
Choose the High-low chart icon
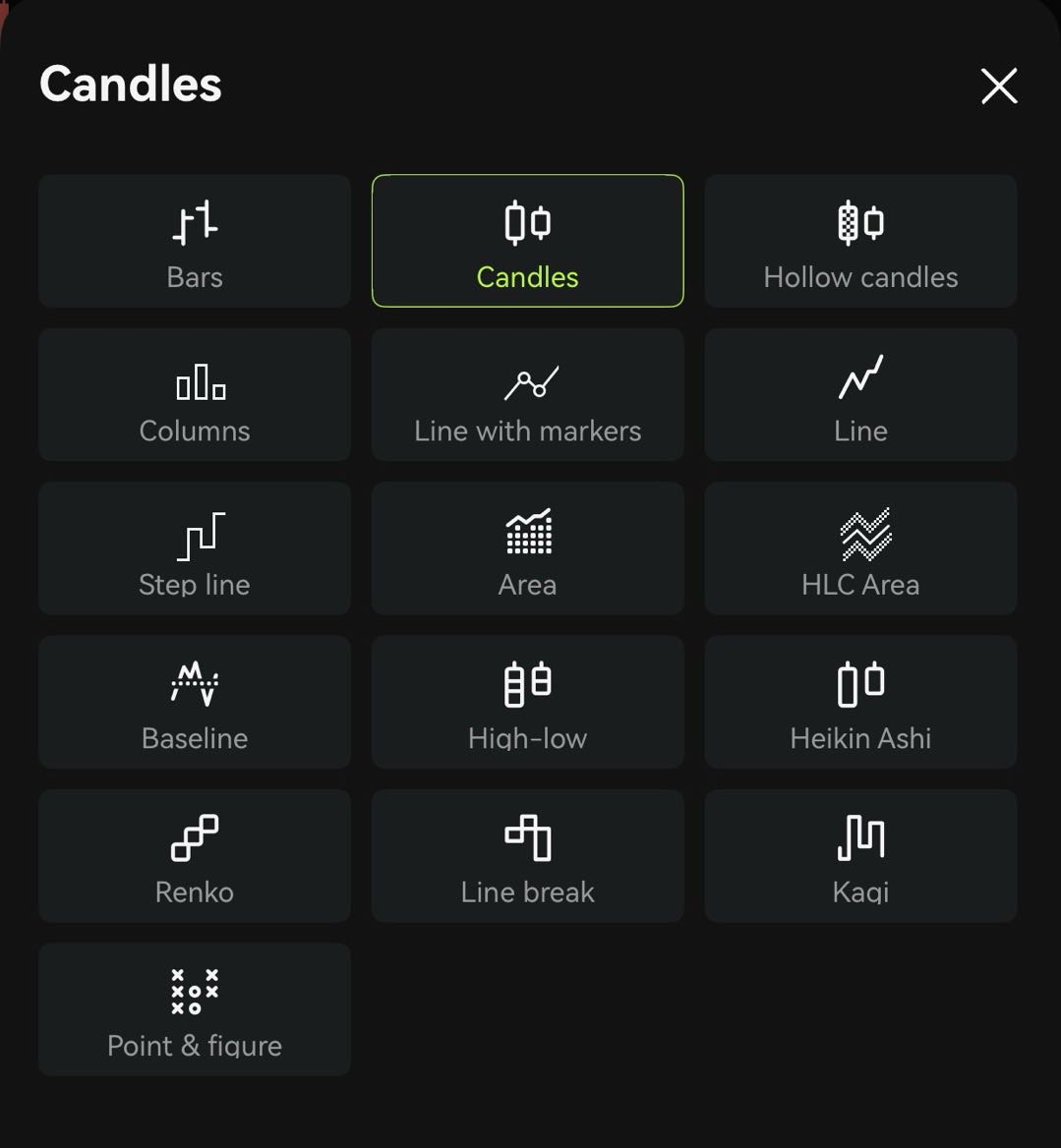pos(527,684)
